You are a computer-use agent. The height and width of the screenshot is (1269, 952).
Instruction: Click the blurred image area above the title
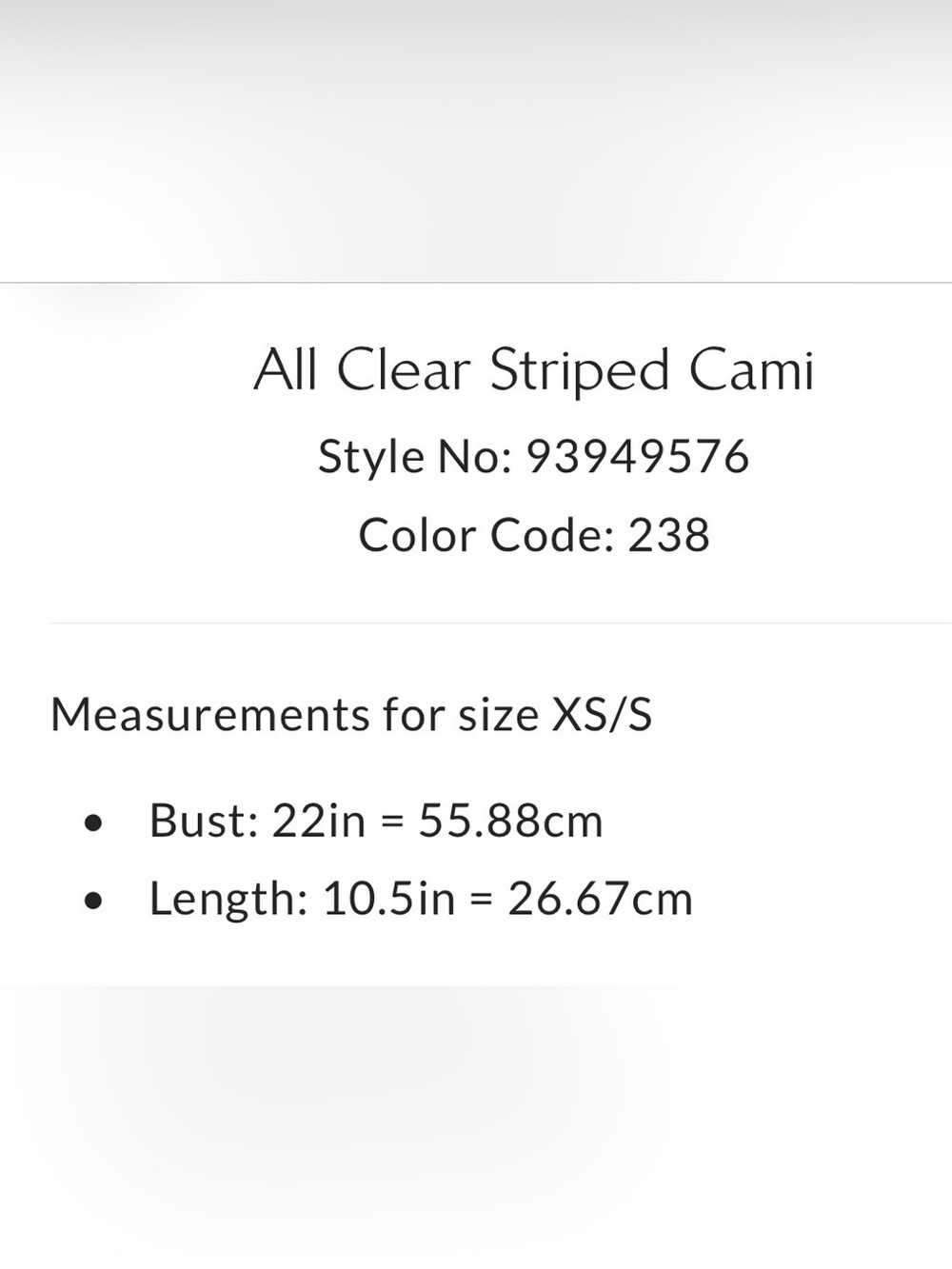pos(476,141)
